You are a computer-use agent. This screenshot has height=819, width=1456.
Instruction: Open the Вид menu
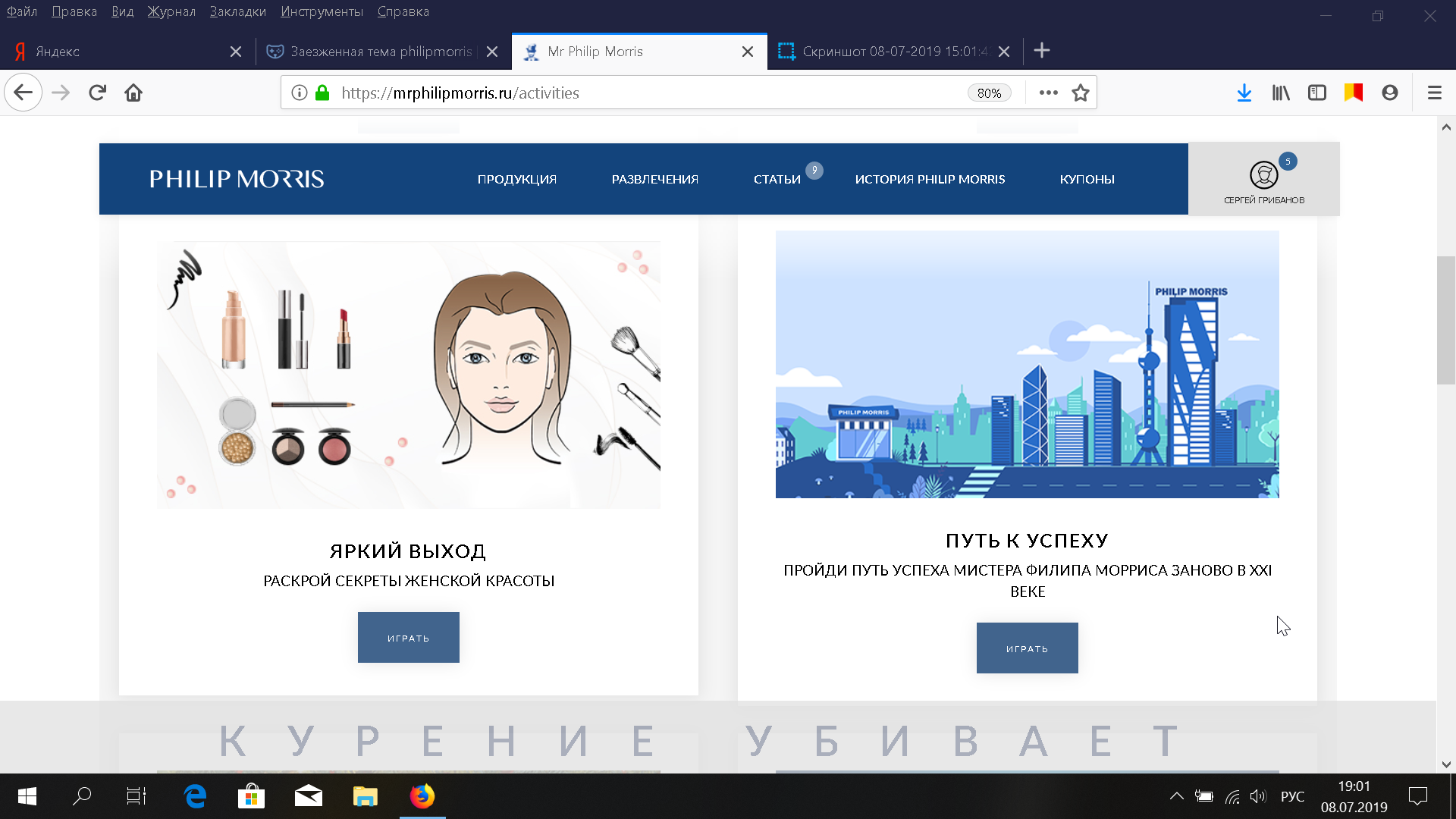click(x=122, y=11)
